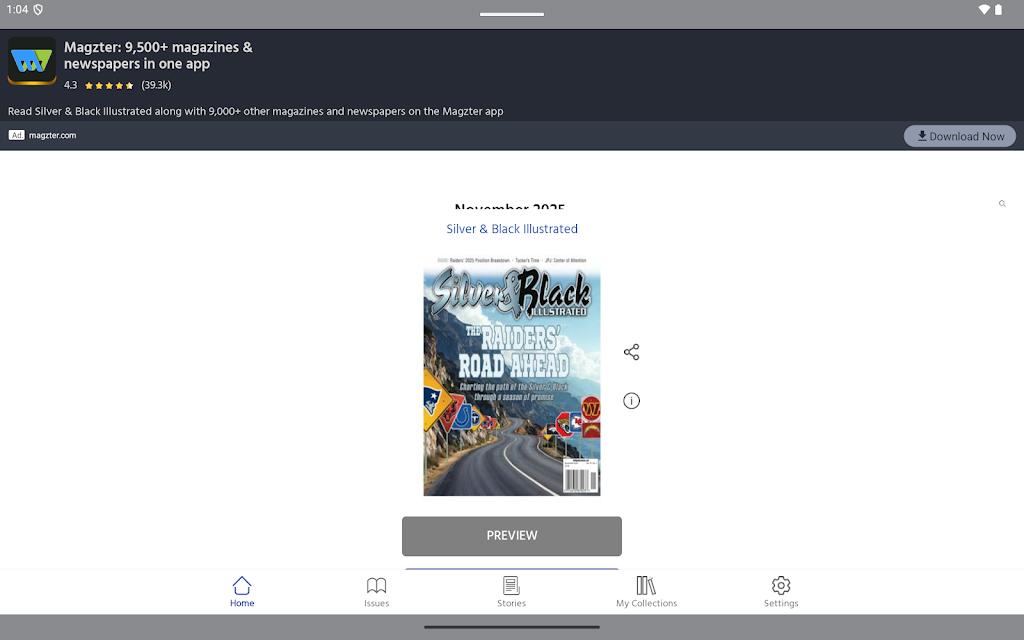Open the Settings tab
The image size is (1024, 640).
point(781,592)
